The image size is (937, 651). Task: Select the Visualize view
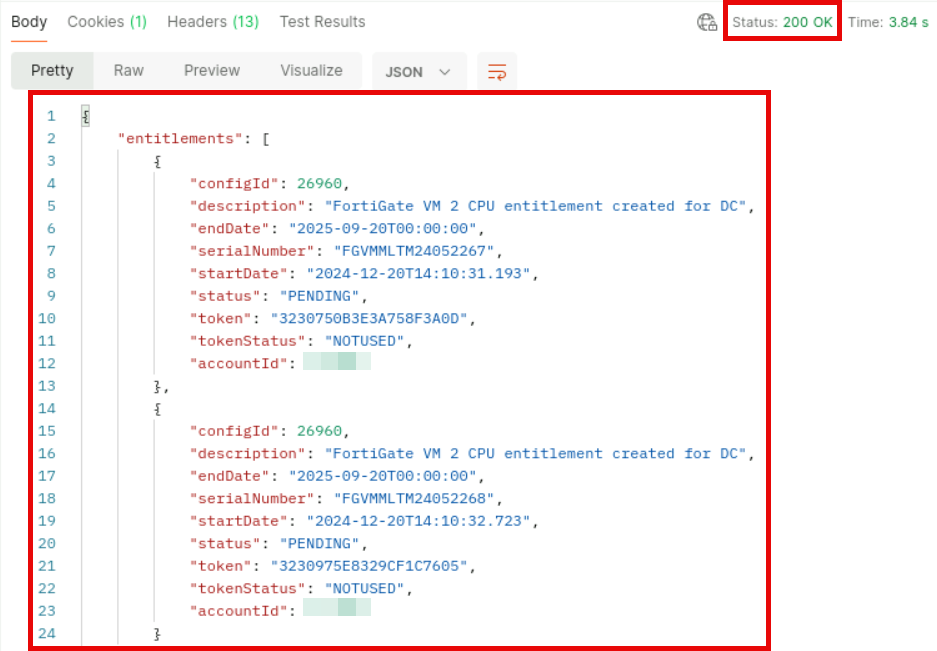[x=311, y=71]
